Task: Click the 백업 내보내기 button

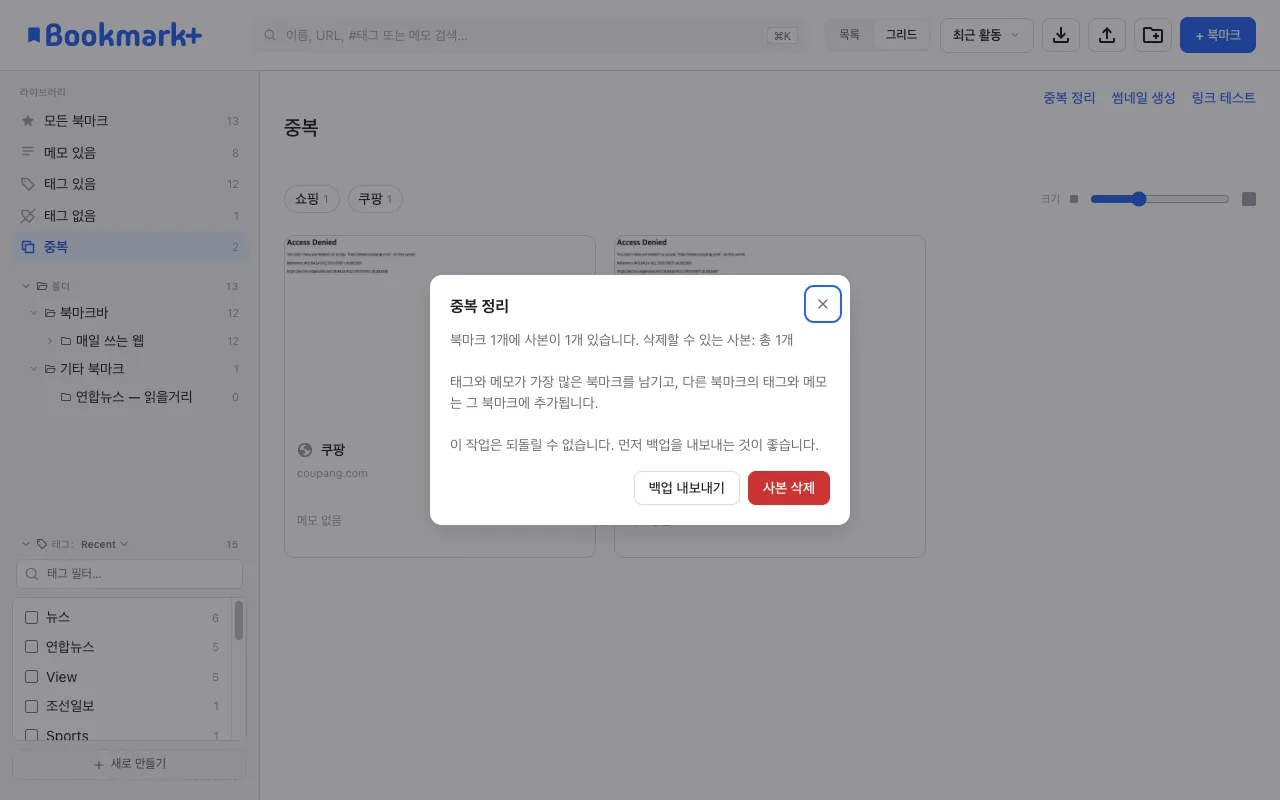Action: point(687,488)
